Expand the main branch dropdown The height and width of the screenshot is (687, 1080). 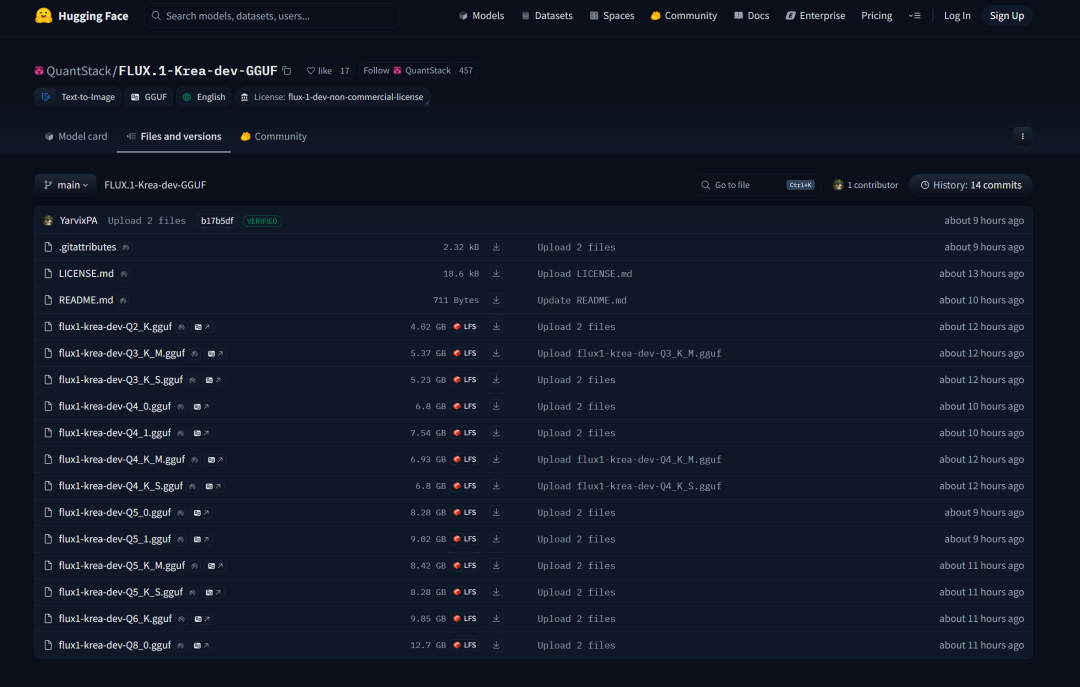pos(65,185)
